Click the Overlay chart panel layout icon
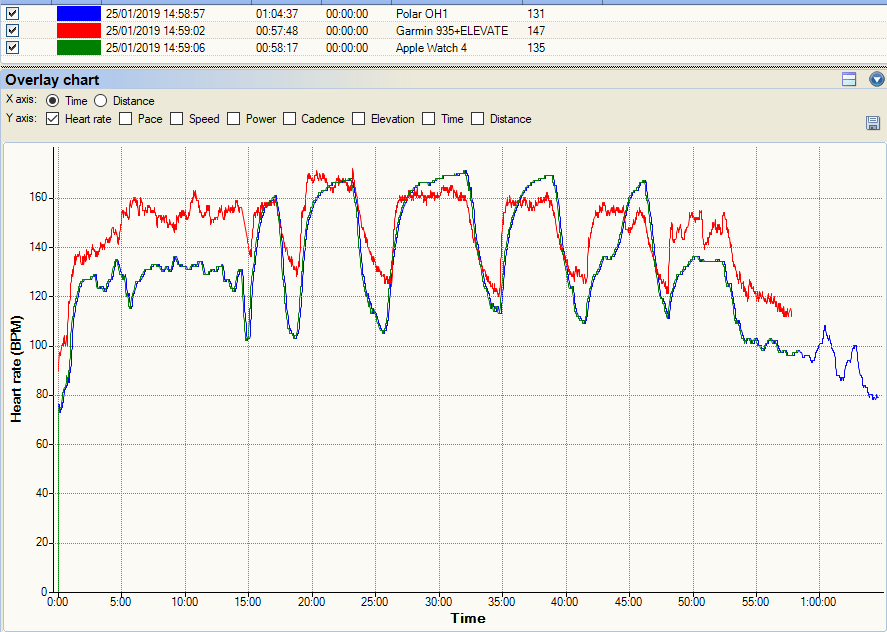 coord(849,79)
